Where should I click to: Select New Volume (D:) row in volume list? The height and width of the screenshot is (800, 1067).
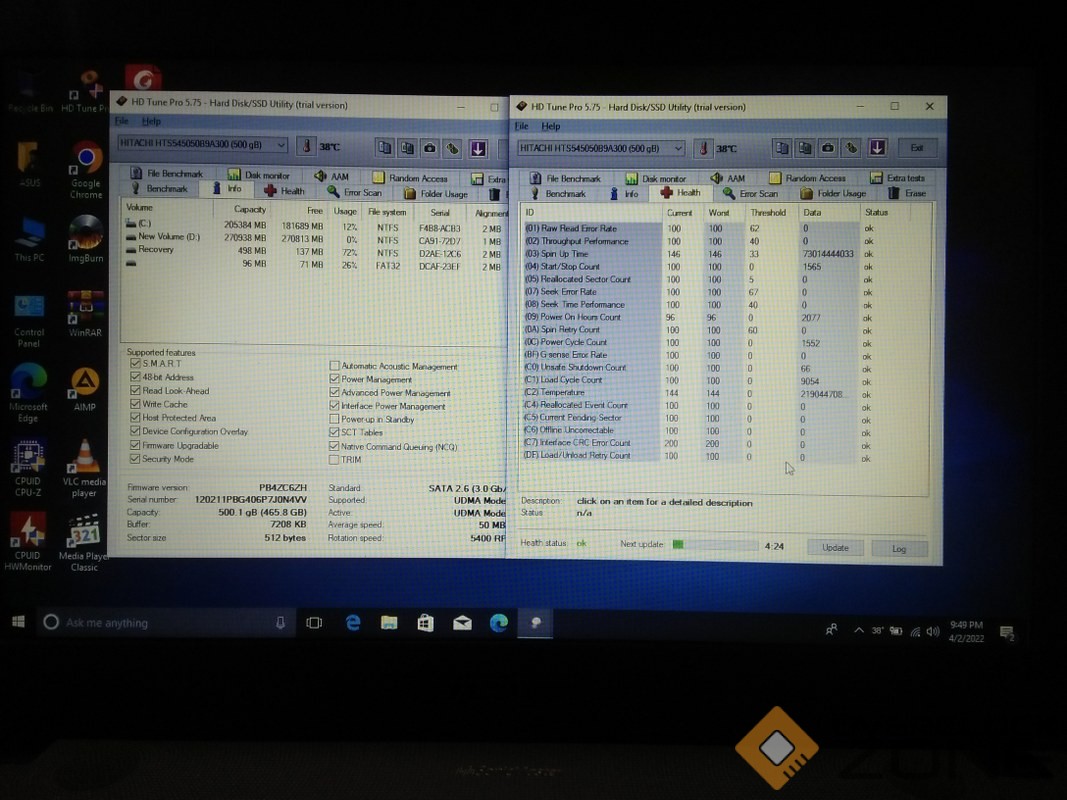click(314, 237)
